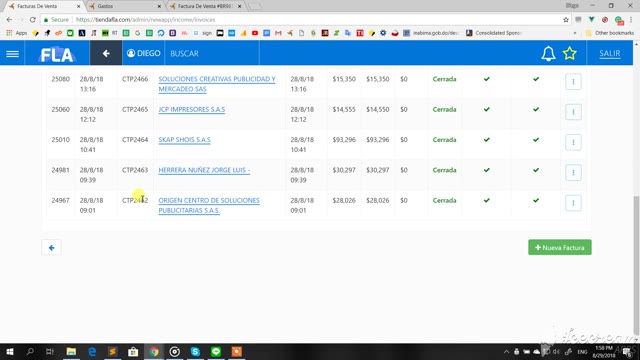Close the Gastos browser tab
This screenshot has width=640, height=360.
pos(159,6)
